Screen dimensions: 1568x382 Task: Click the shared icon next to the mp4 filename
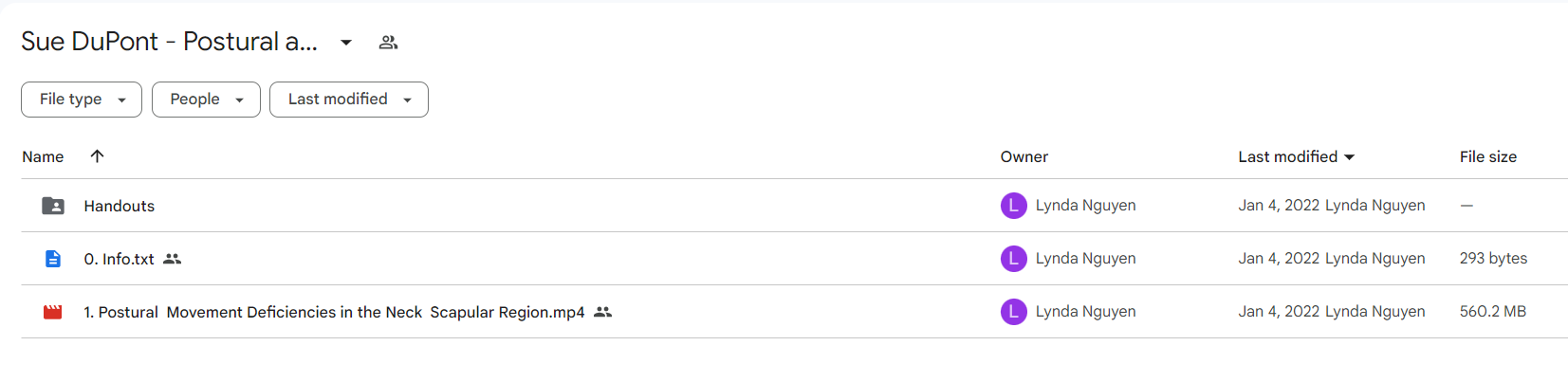pyautogui.click(x=602, y=312)
